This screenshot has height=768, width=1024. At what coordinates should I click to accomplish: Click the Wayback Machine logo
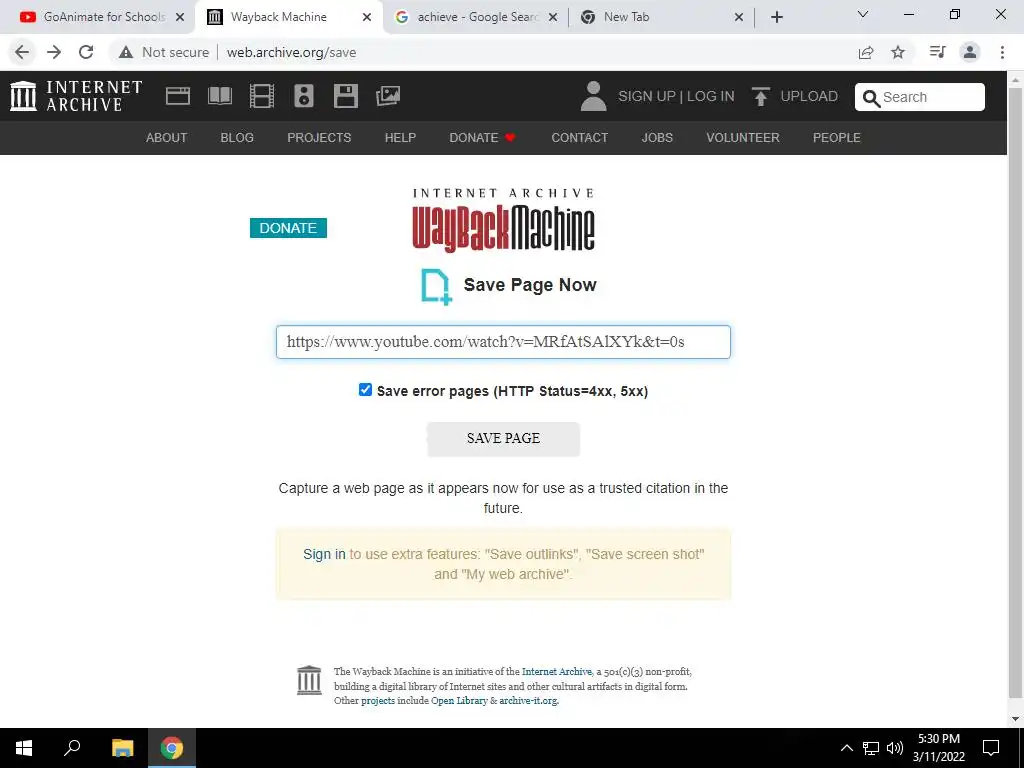[x=503, y=220]
